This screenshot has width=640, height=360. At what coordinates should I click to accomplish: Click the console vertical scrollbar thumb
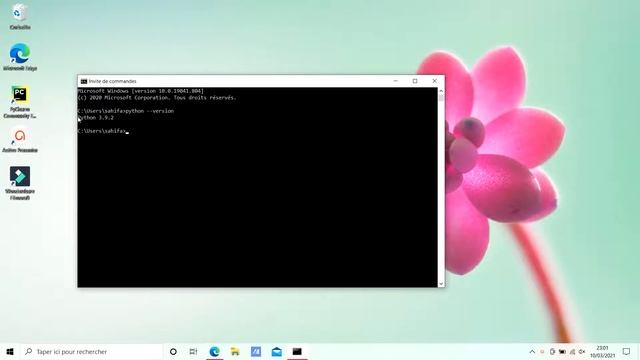tap(441, 98)
